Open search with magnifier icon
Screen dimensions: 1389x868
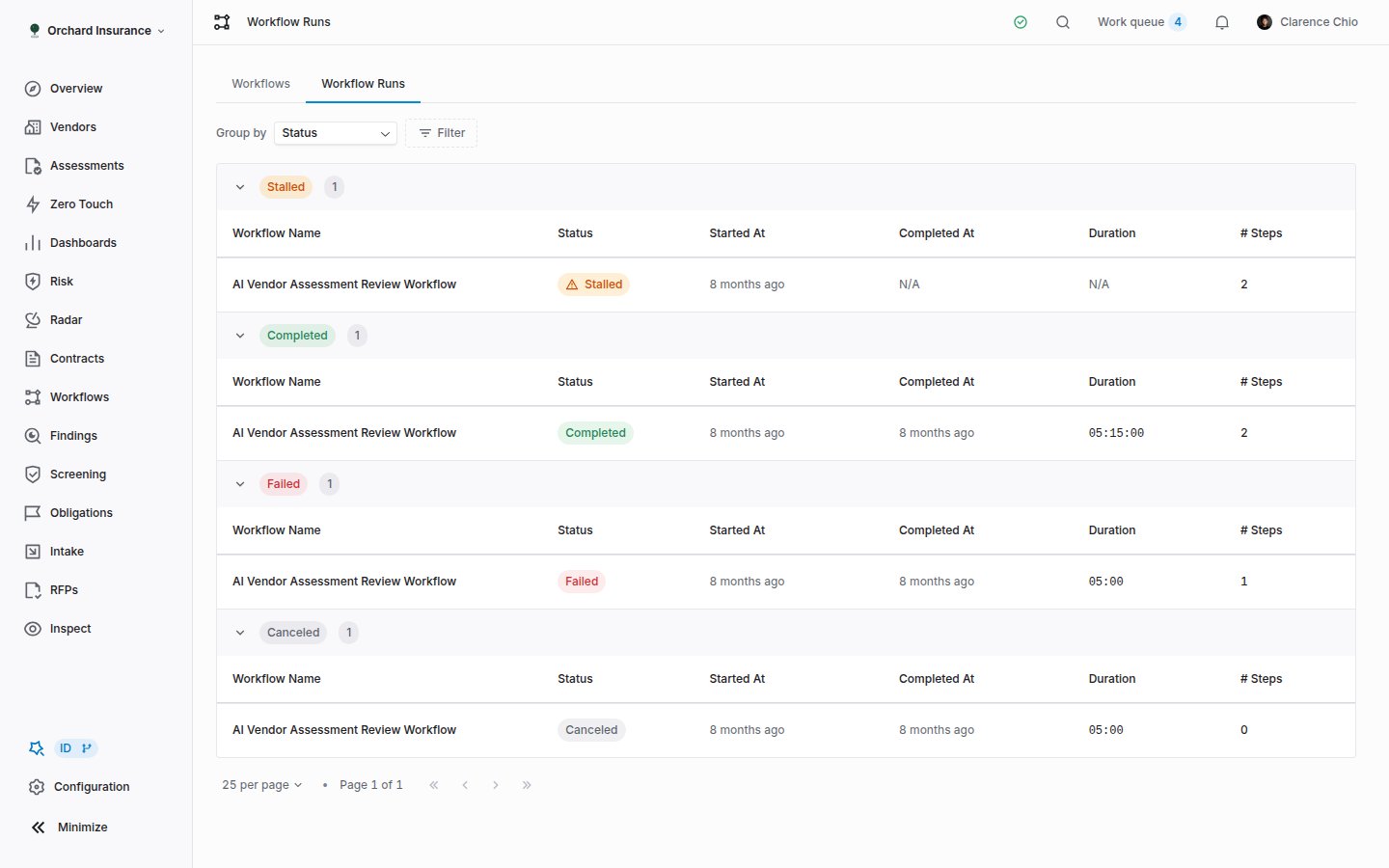1063,22
